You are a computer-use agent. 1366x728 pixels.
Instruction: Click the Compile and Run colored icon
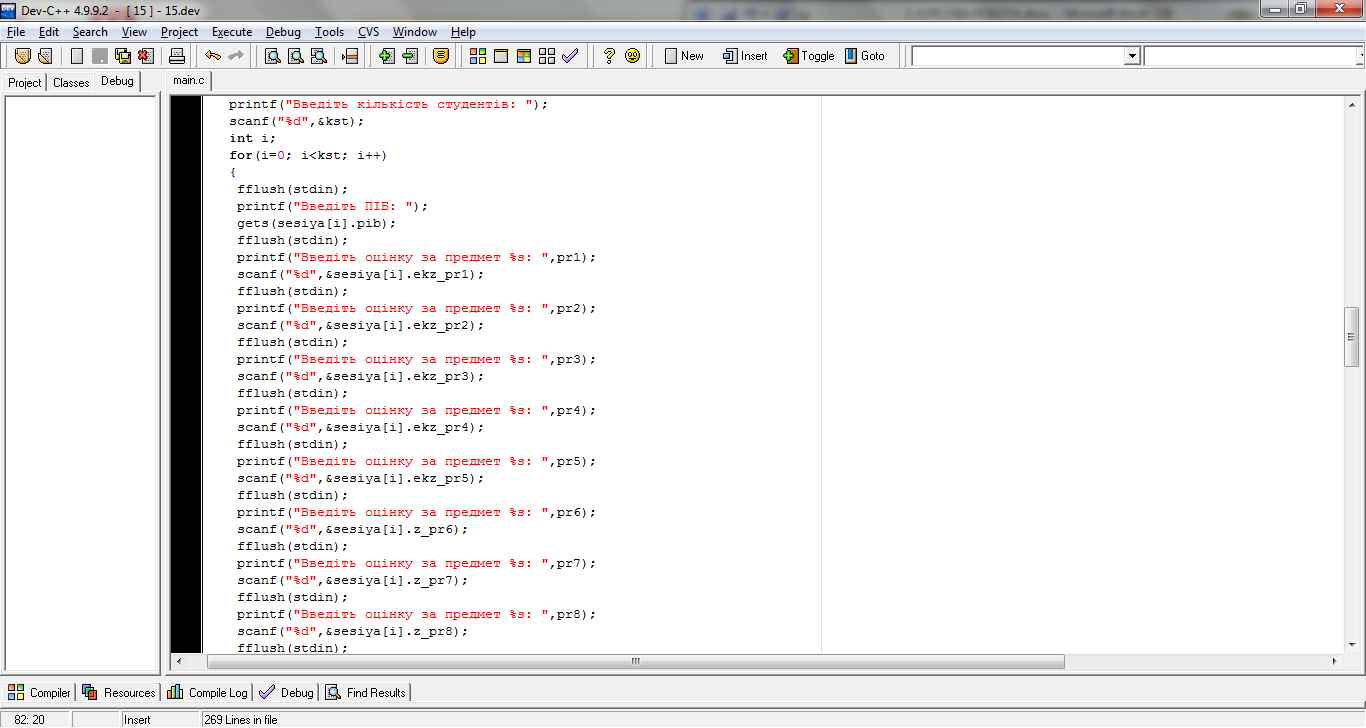(x=524, y=56)
